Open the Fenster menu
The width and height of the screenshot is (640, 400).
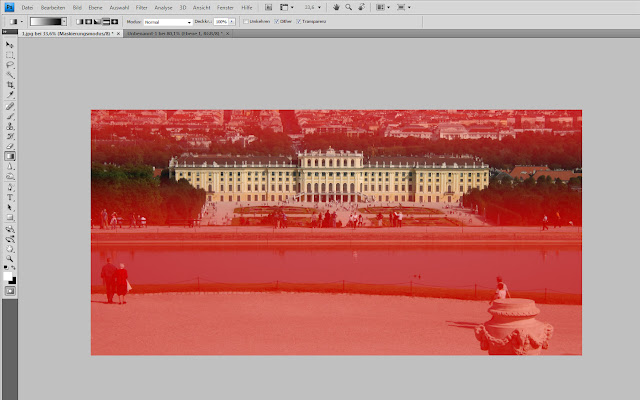[225, 7]
